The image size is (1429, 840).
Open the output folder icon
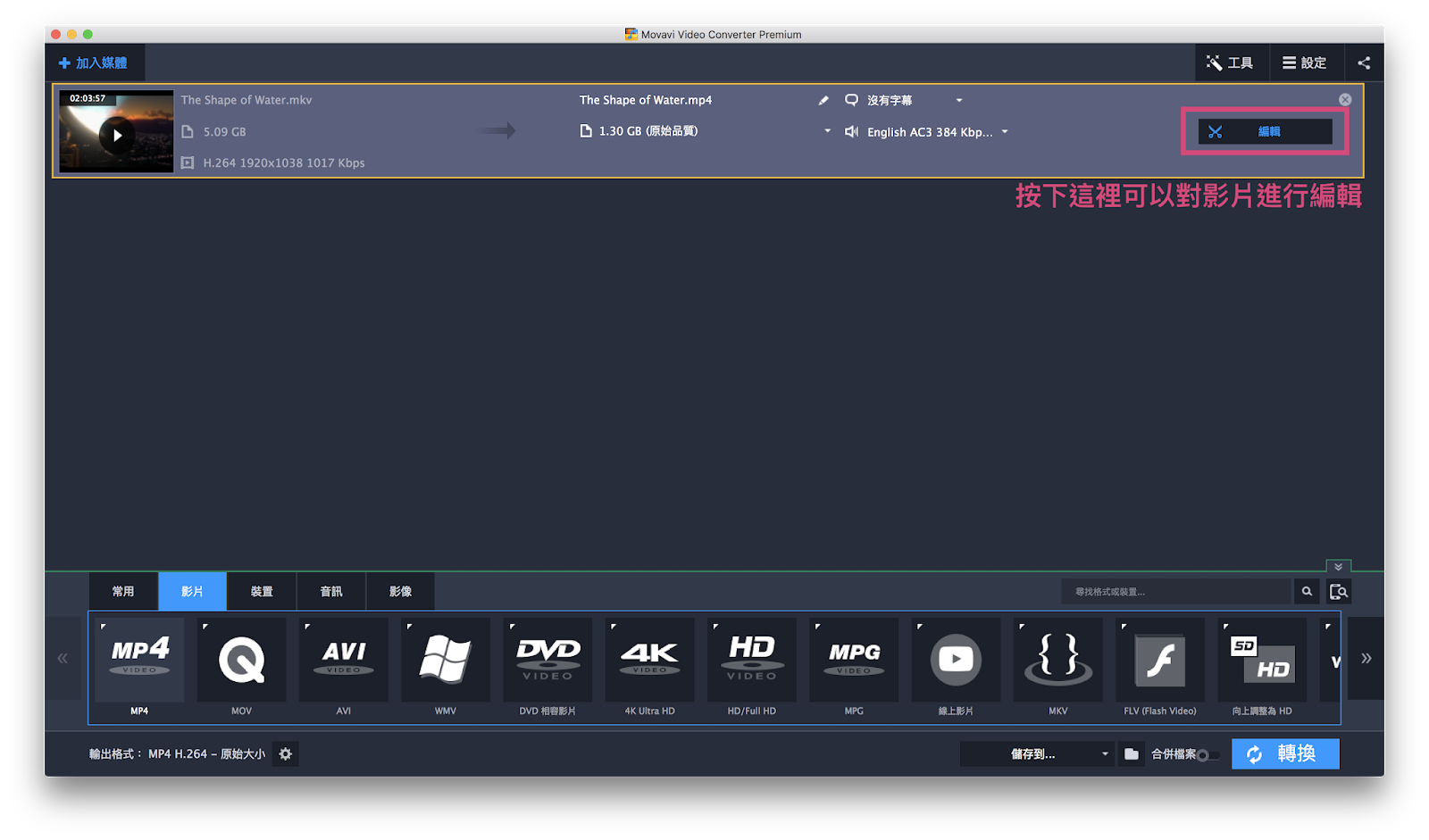[x=1132, y=754]
